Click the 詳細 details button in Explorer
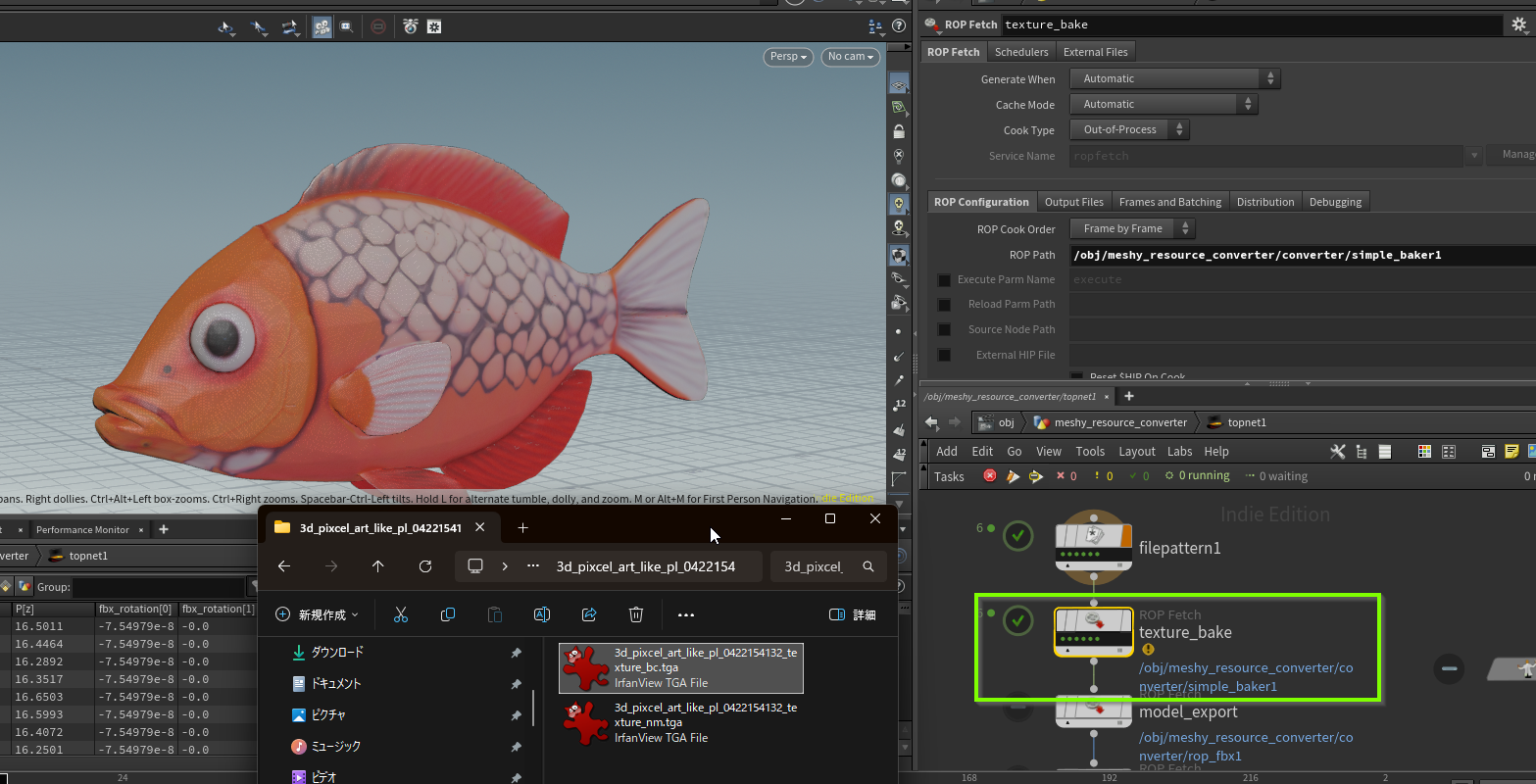Screen dimensions: 1536x784 853,614
